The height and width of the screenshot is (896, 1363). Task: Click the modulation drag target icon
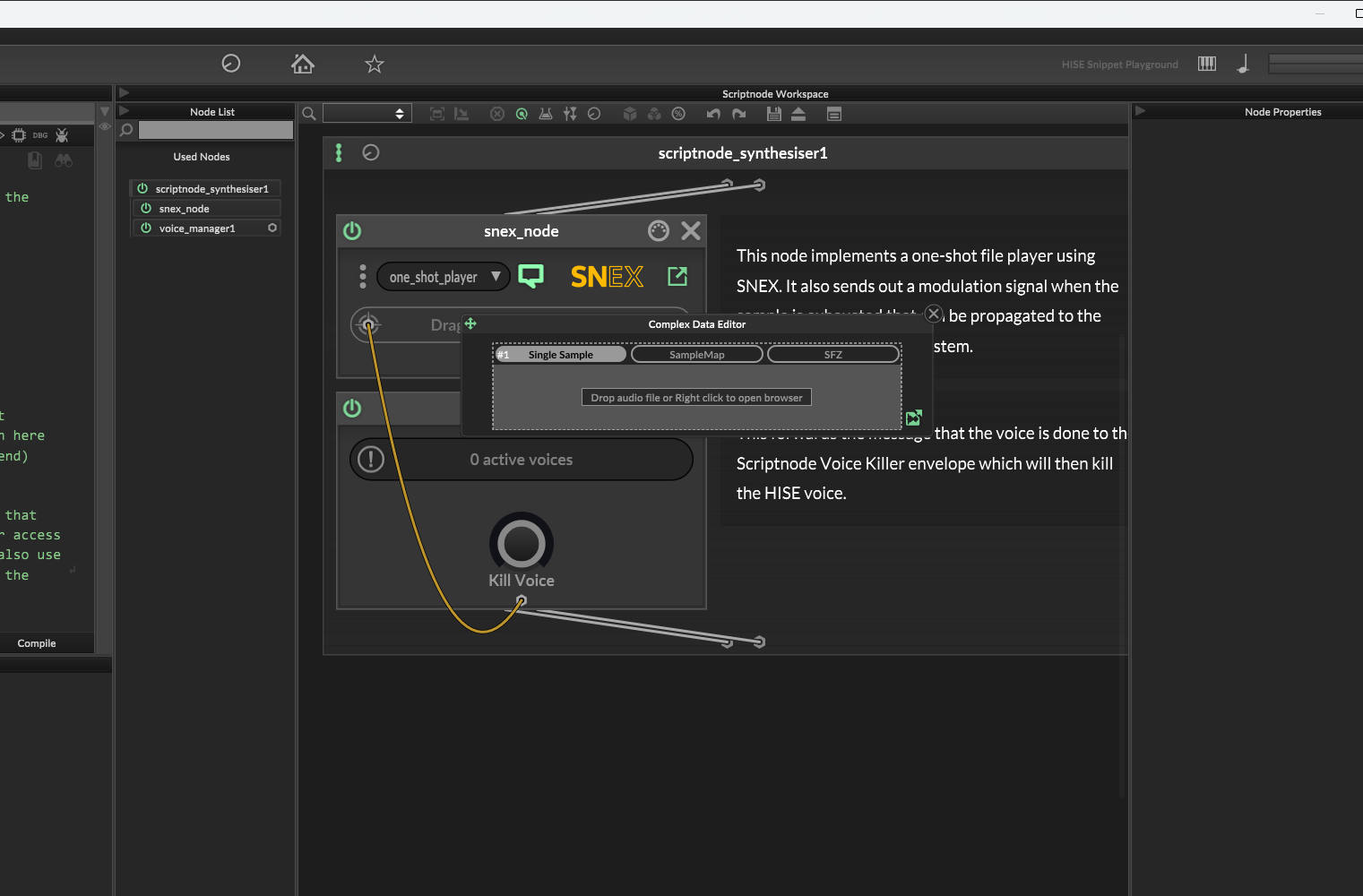[368, 324]
